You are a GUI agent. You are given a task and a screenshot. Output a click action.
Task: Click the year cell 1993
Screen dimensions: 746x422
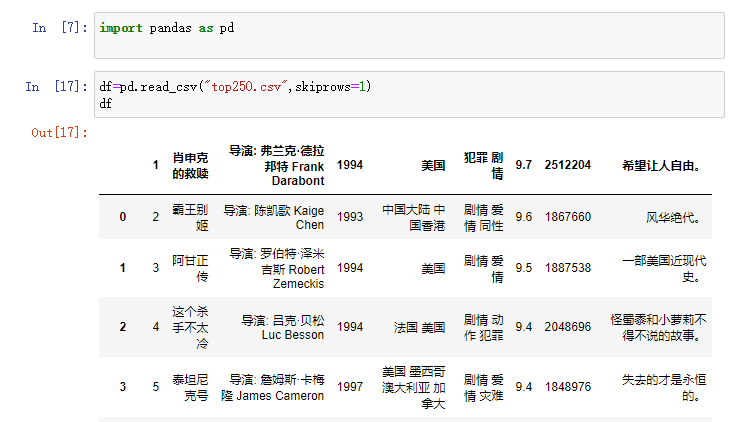pyautogui.click(x=350, y=217)
